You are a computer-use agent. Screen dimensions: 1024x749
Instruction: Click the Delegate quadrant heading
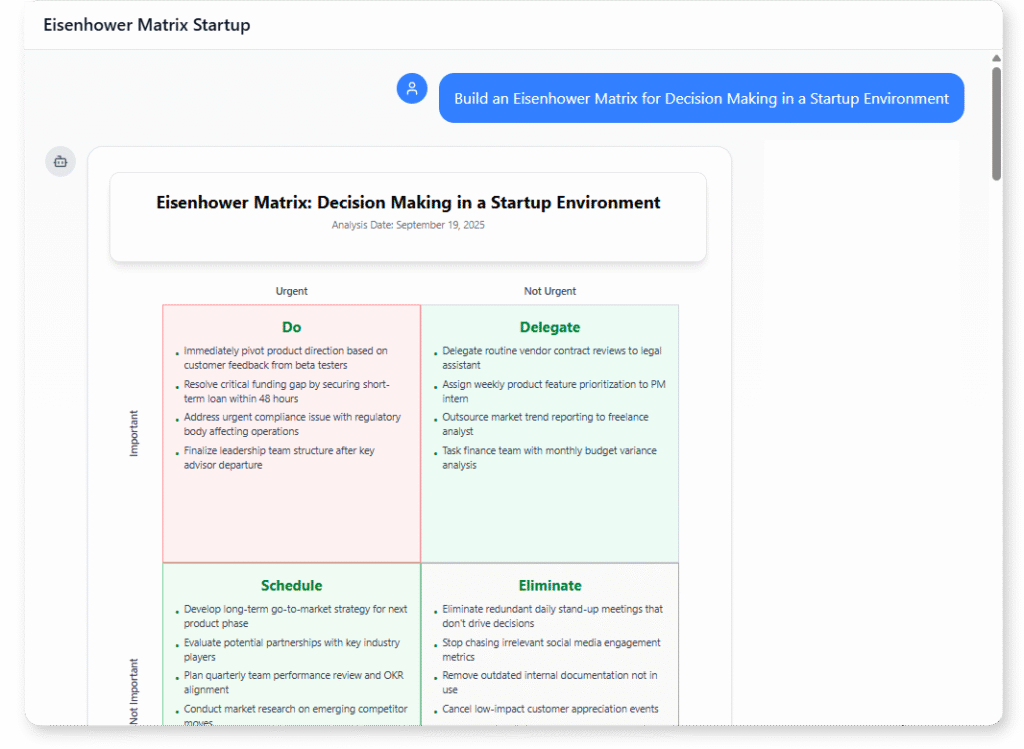click(549, 327)
